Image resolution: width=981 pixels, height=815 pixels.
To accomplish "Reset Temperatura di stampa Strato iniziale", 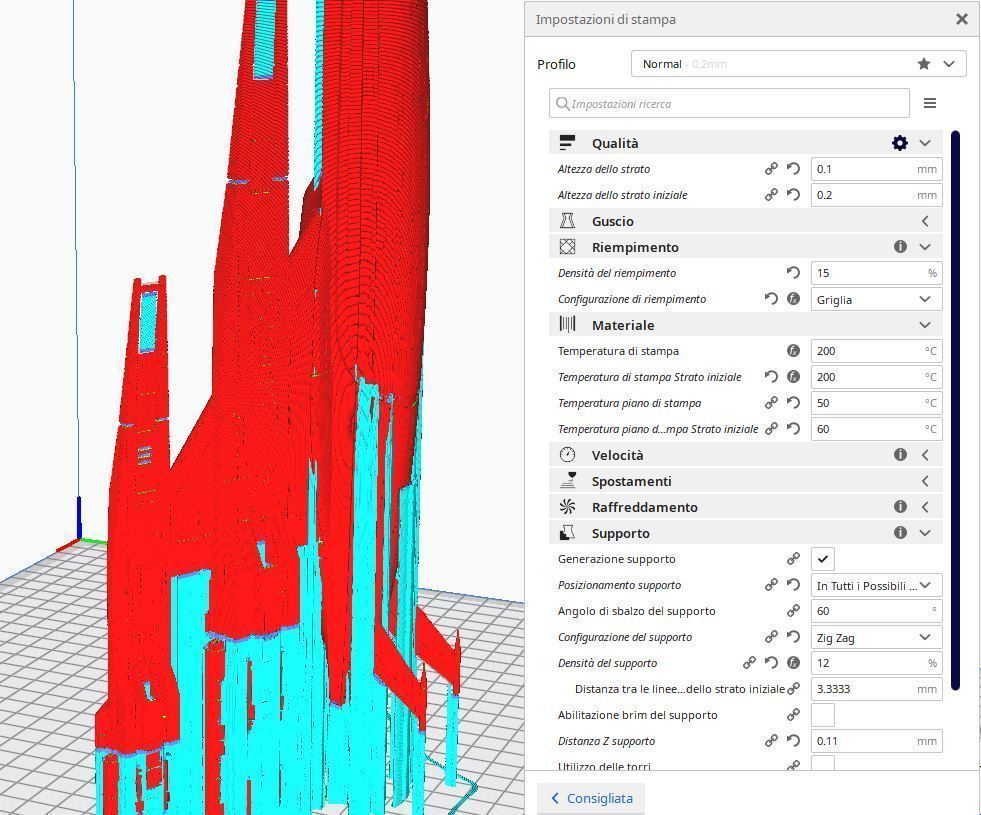I will click(771, 377).
